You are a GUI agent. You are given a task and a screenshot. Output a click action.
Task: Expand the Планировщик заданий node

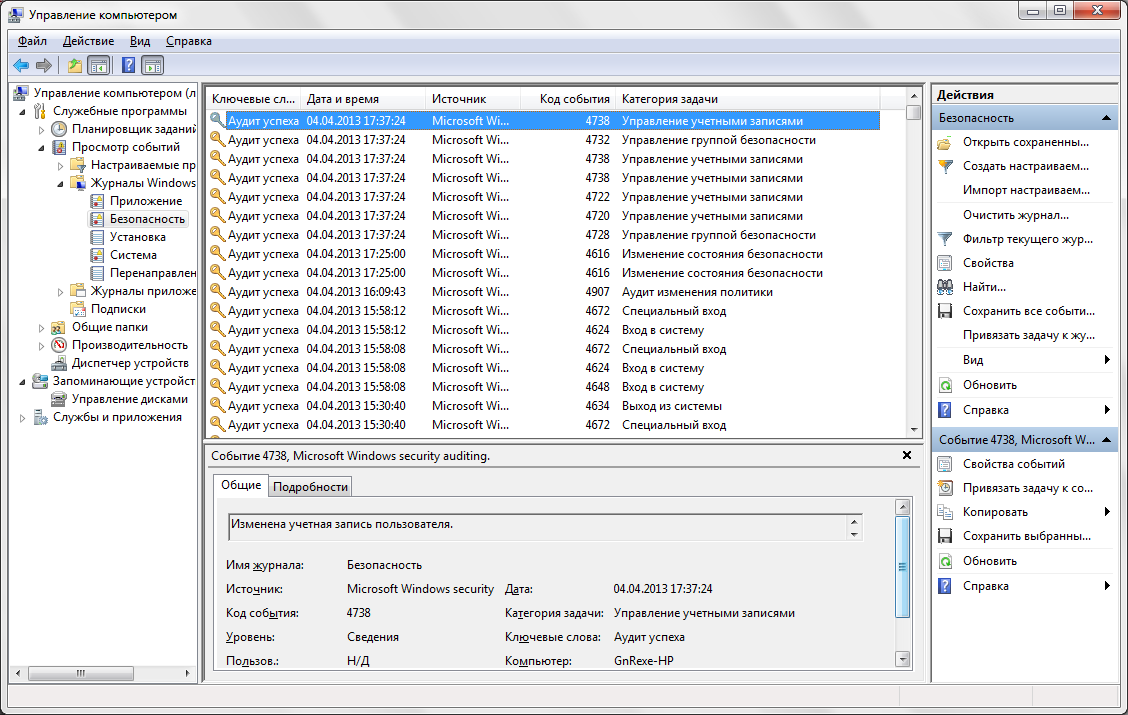coord(42,129)
